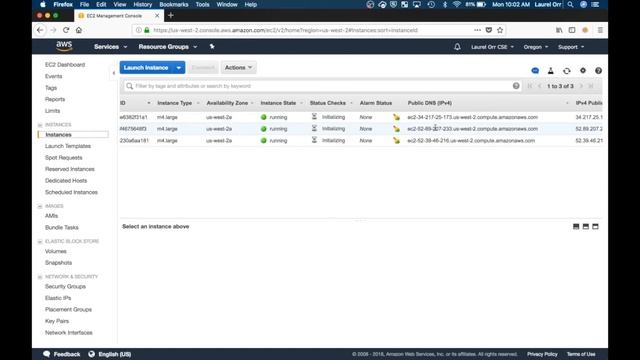The width and height of the screenshot is (640, 360).
Task: Open Elastic IPs in sidebar
Action: pos(58,298)
